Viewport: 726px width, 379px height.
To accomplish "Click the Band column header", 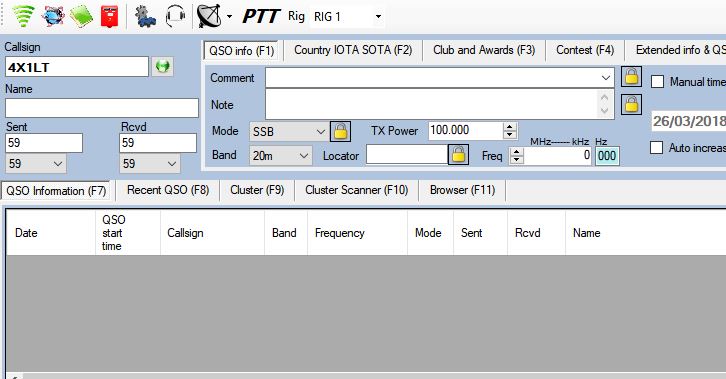I will [286, 233].
